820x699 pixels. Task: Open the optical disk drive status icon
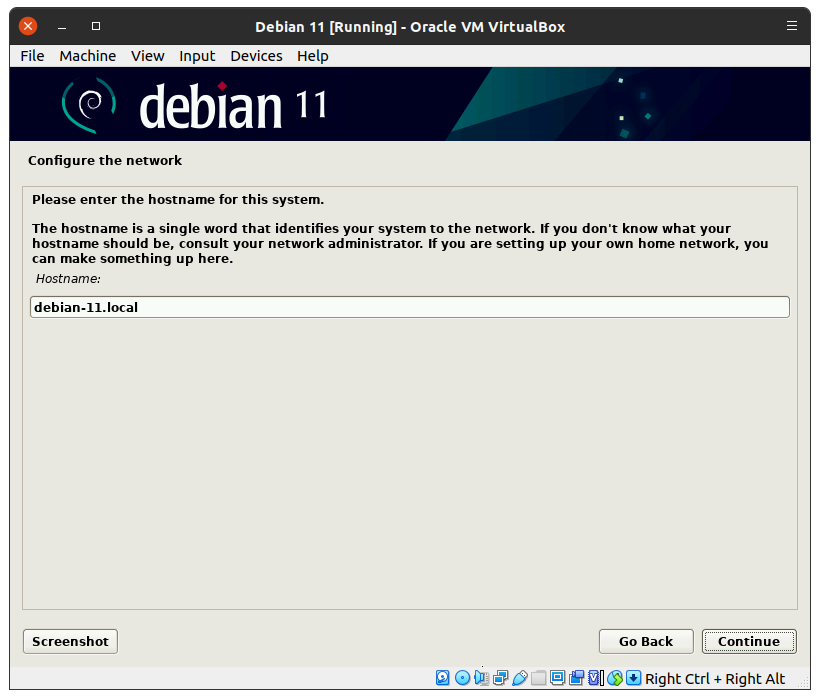click(x=462, y=679)
